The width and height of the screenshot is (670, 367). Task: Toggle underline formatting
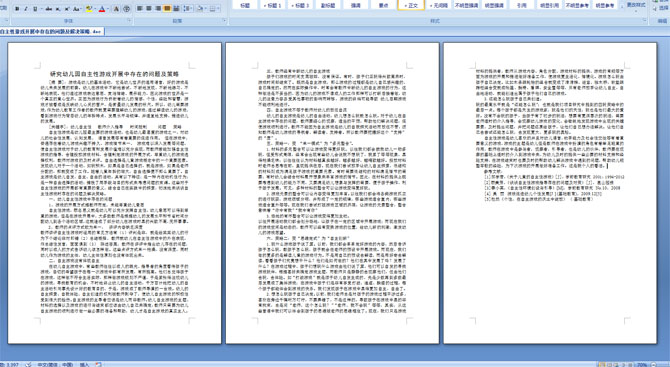coord(35,9)
